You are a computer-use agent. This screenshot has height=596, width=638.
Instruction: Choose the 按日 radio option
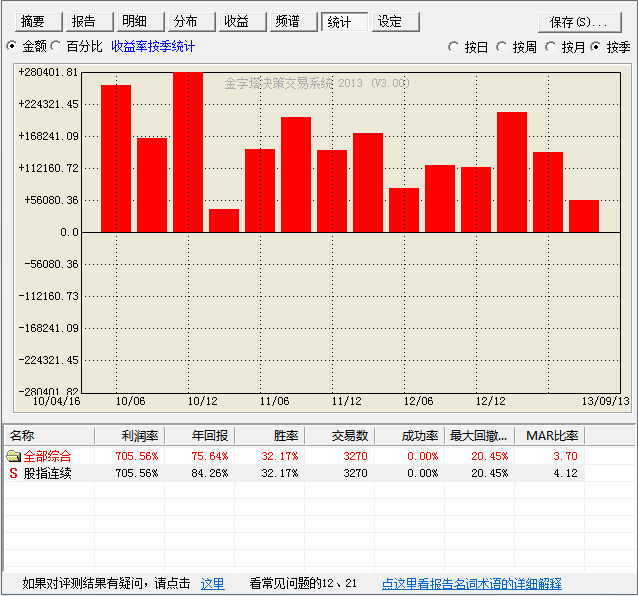[x=454, y=47]
